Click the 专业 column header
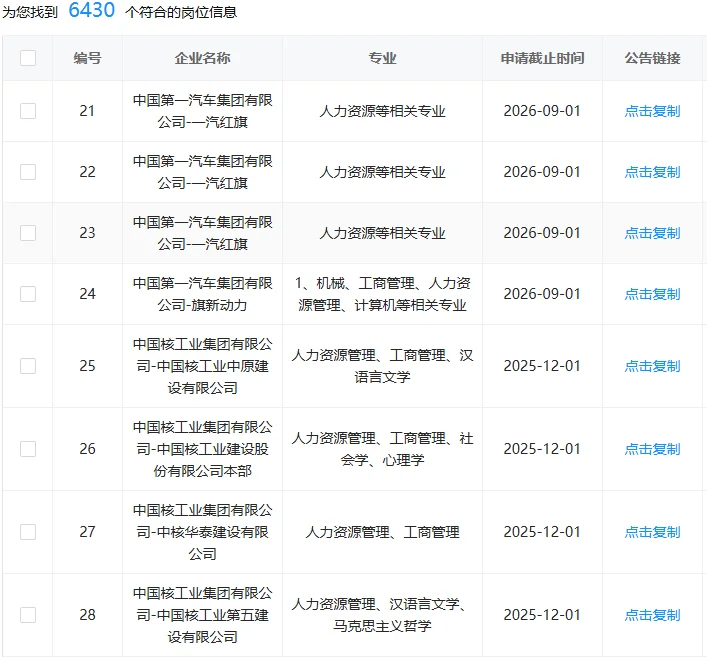This screenshot has width=707, height=657. (382, 58)
